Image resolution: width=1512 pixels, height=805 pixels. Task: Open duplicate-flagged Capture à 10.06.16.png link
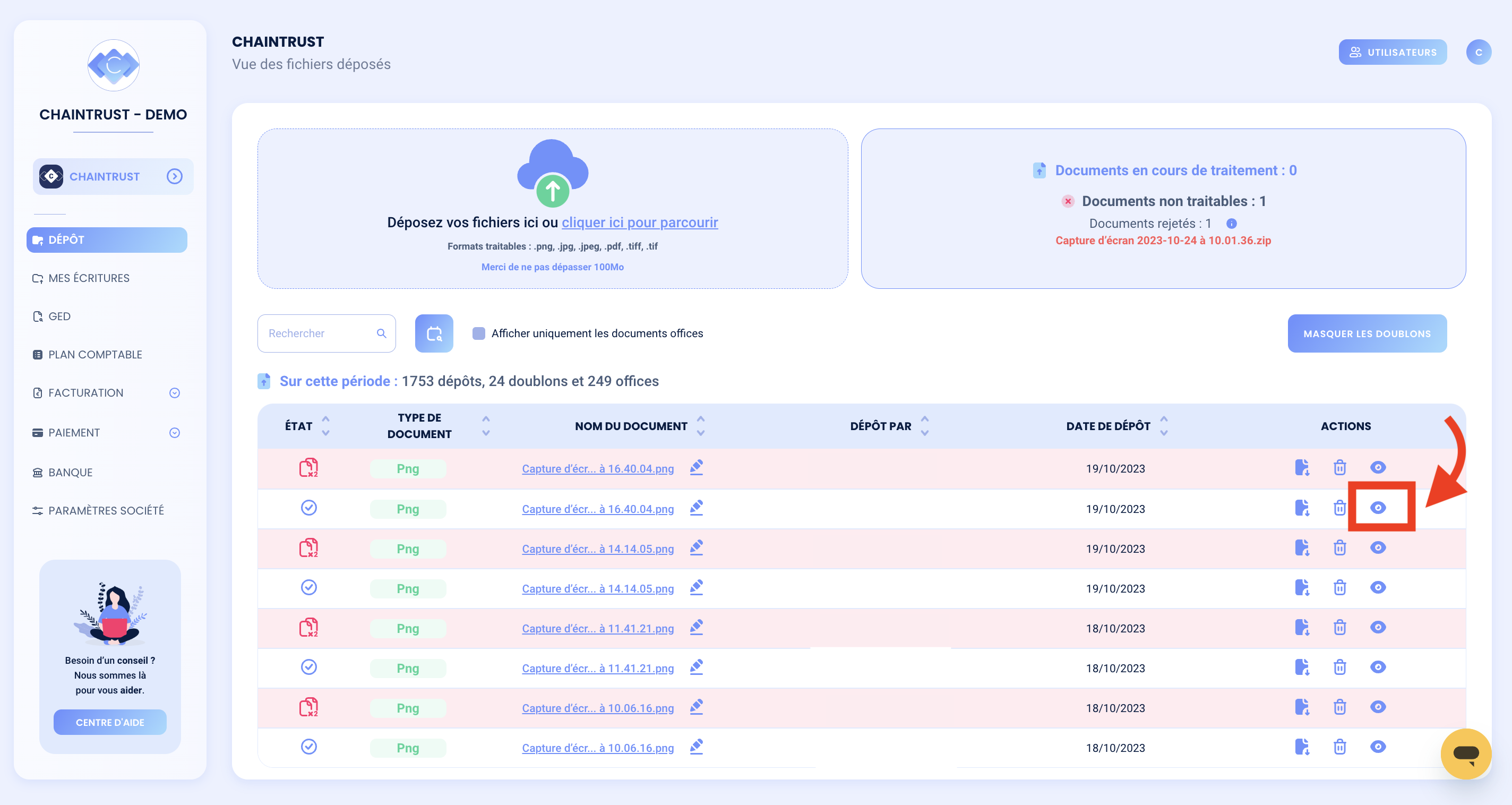click(597, 708)
